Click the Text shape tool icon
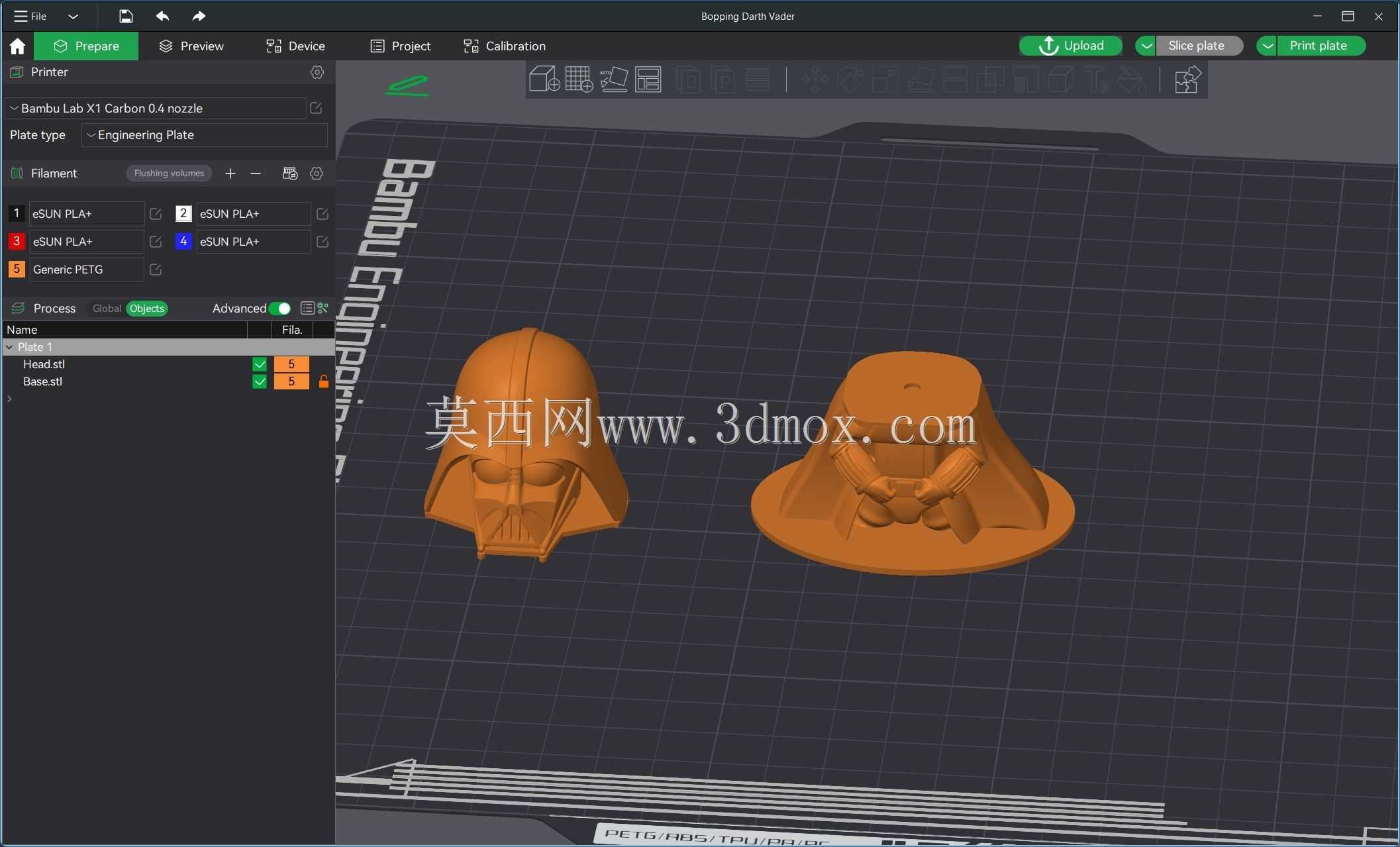 [1096, 79]
